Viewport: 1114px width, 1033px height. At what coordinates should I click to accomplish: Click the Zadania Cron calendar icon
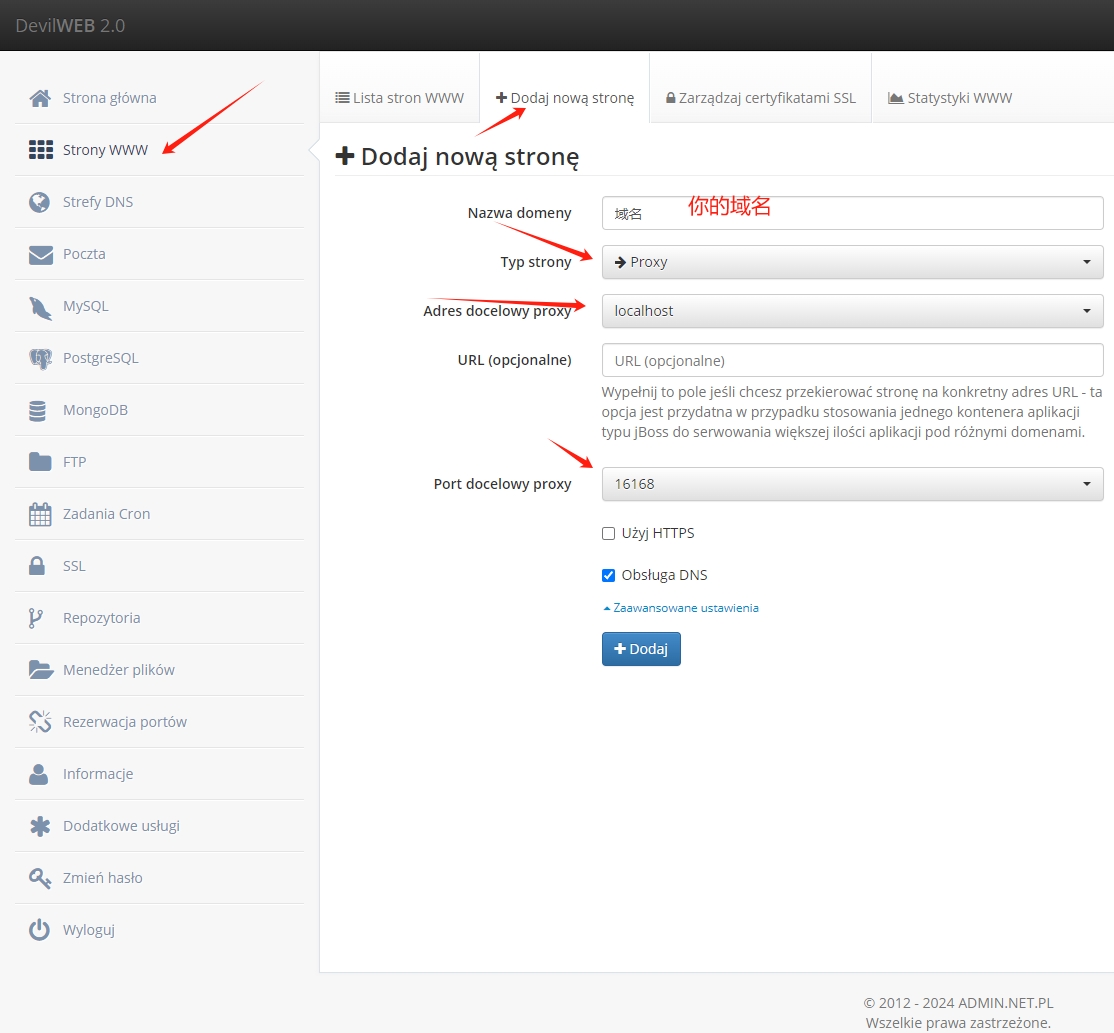click(40, 514)
